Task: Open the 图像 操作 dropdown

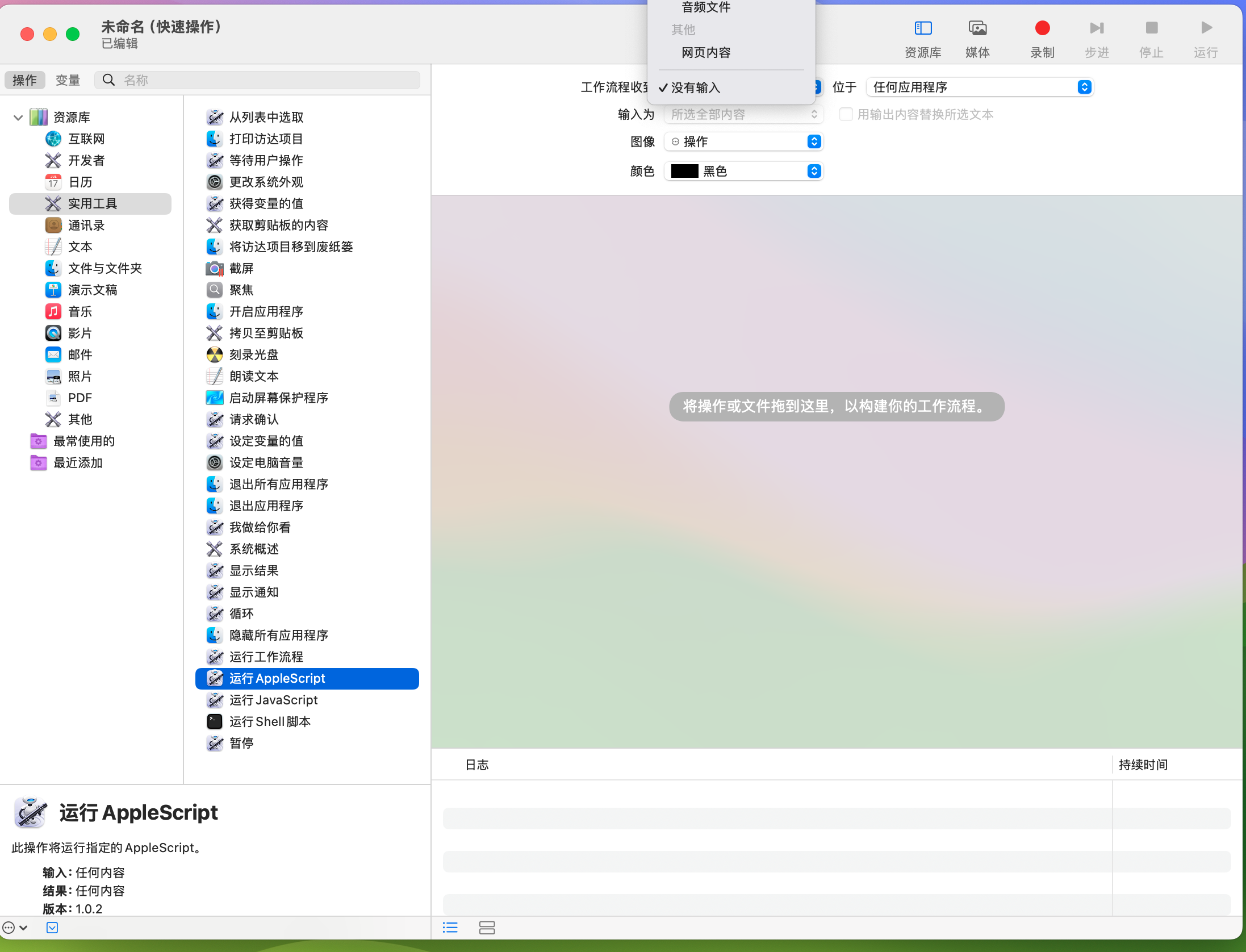Action: click(743, 142)
